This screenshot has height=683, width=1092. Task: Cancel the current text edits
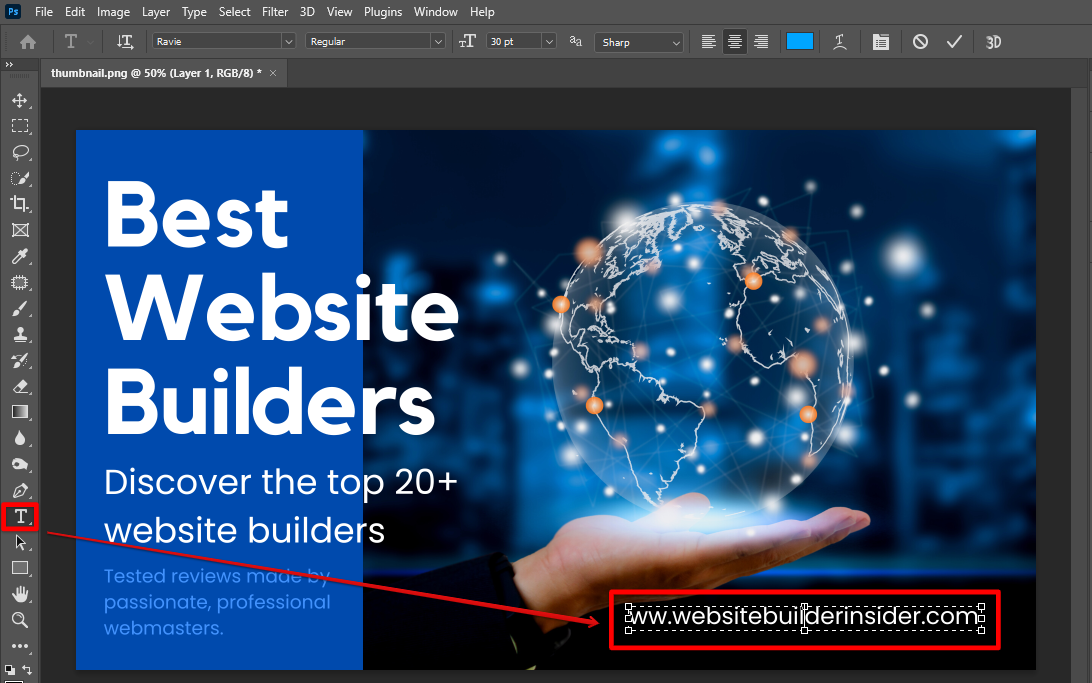(x=920, y=41)
